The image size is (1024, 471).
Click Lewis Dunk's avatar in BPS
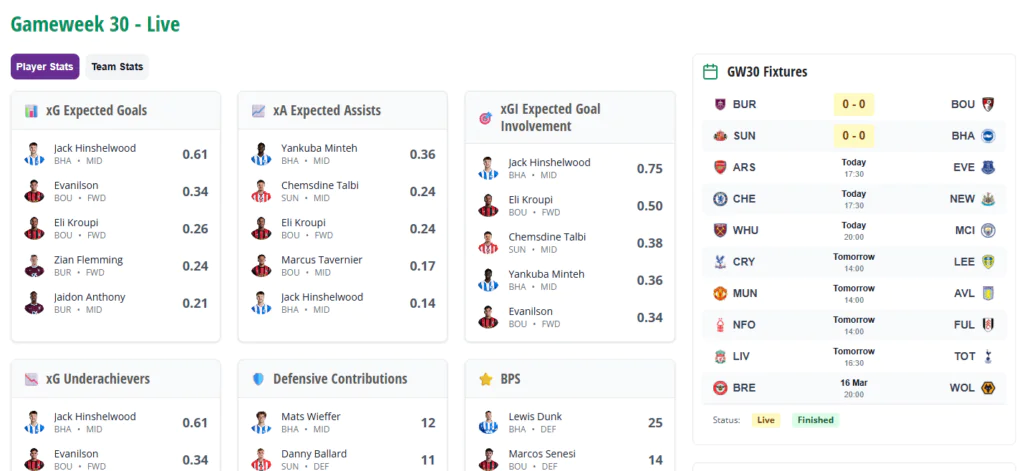pyautogui.click(x=488, y=423)
